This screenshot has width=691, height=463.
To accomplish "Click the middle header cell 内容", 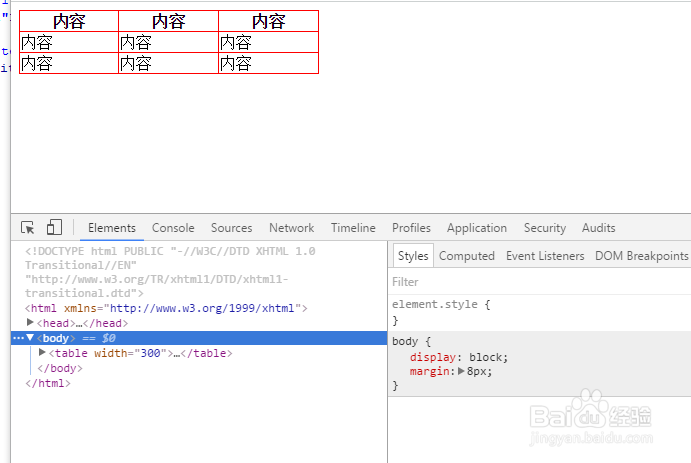I will [168, 21].
